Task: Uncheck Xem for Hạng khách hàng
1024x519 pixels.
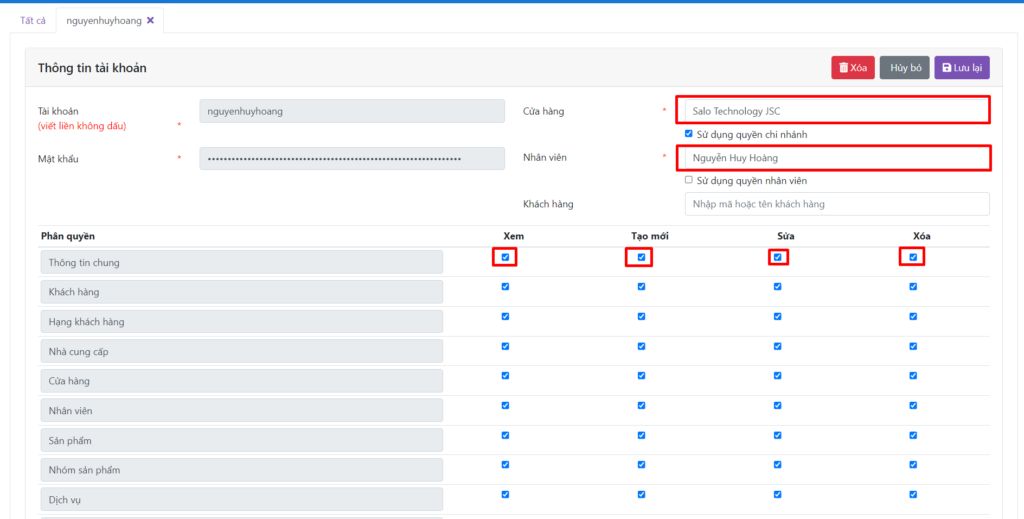Action: pos(505,317)
